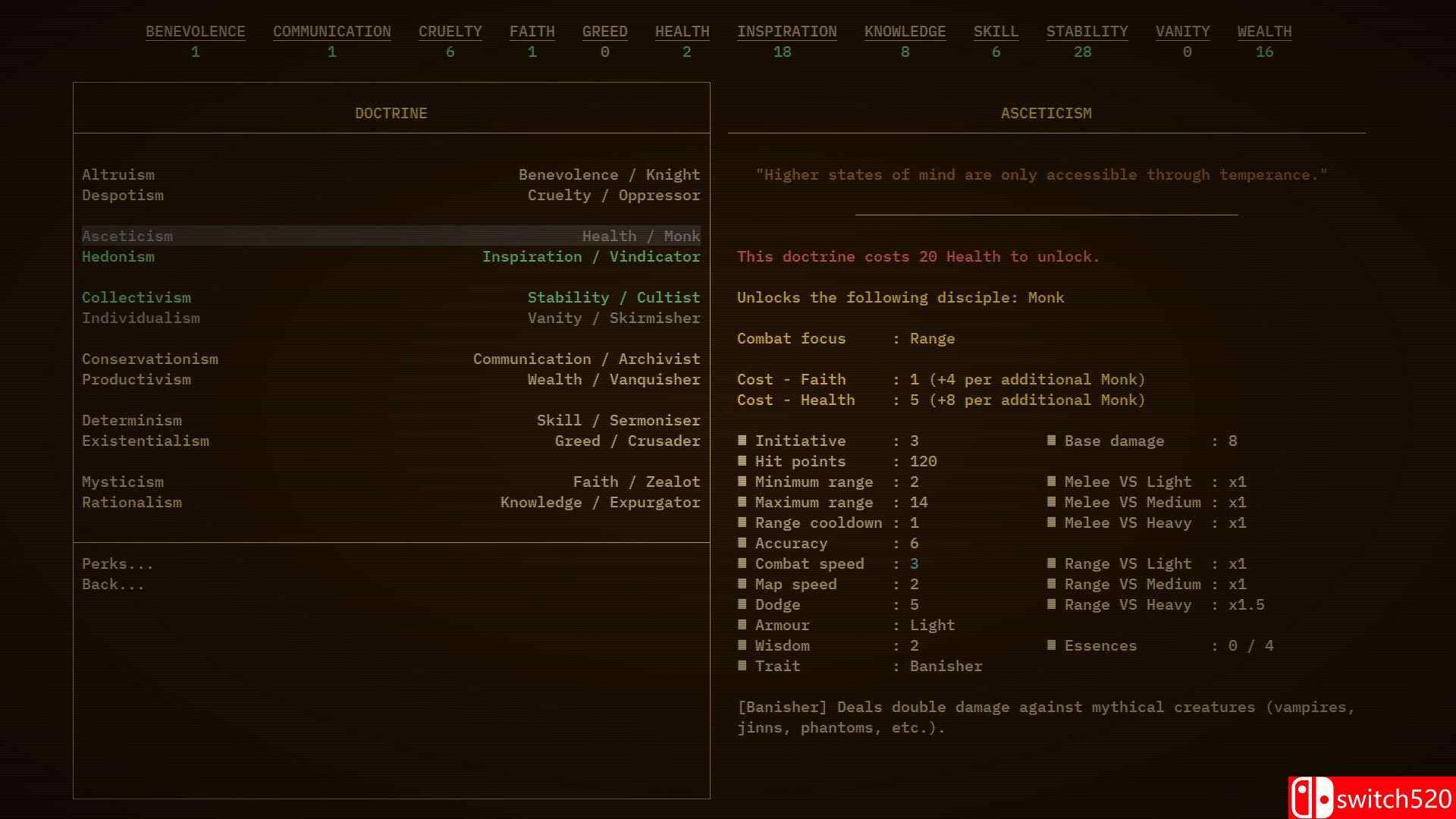Viewport: 1456px width, 819px height.
Task: Choose the Mysticism doctrine
Action: 123,482
